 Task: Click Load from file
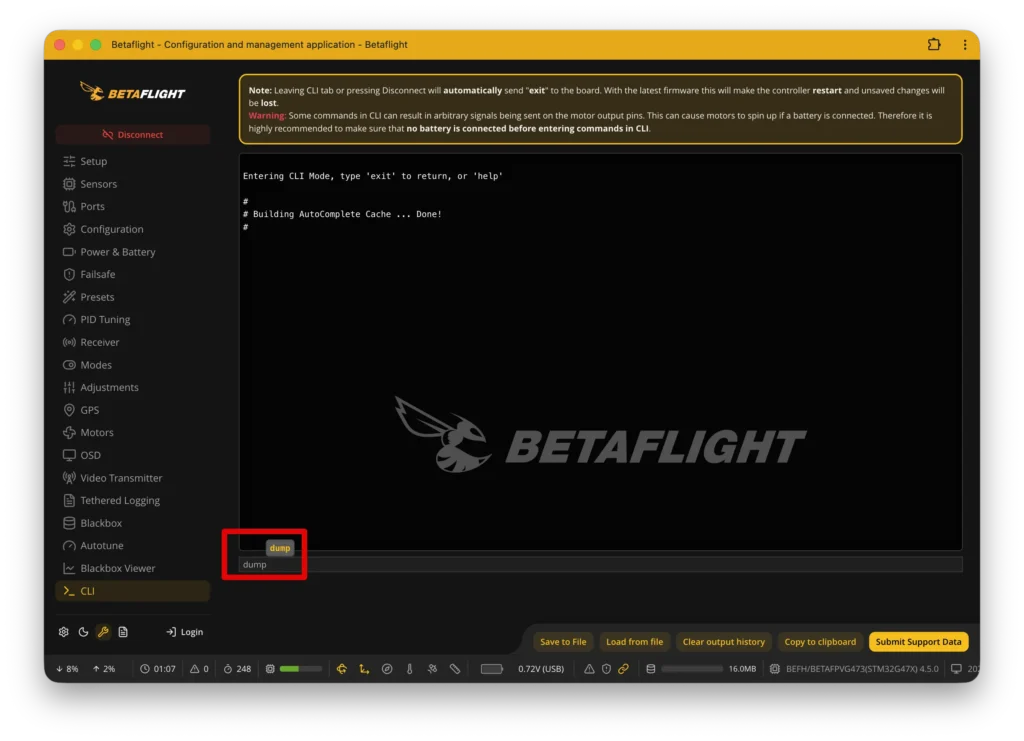(634, 642)
